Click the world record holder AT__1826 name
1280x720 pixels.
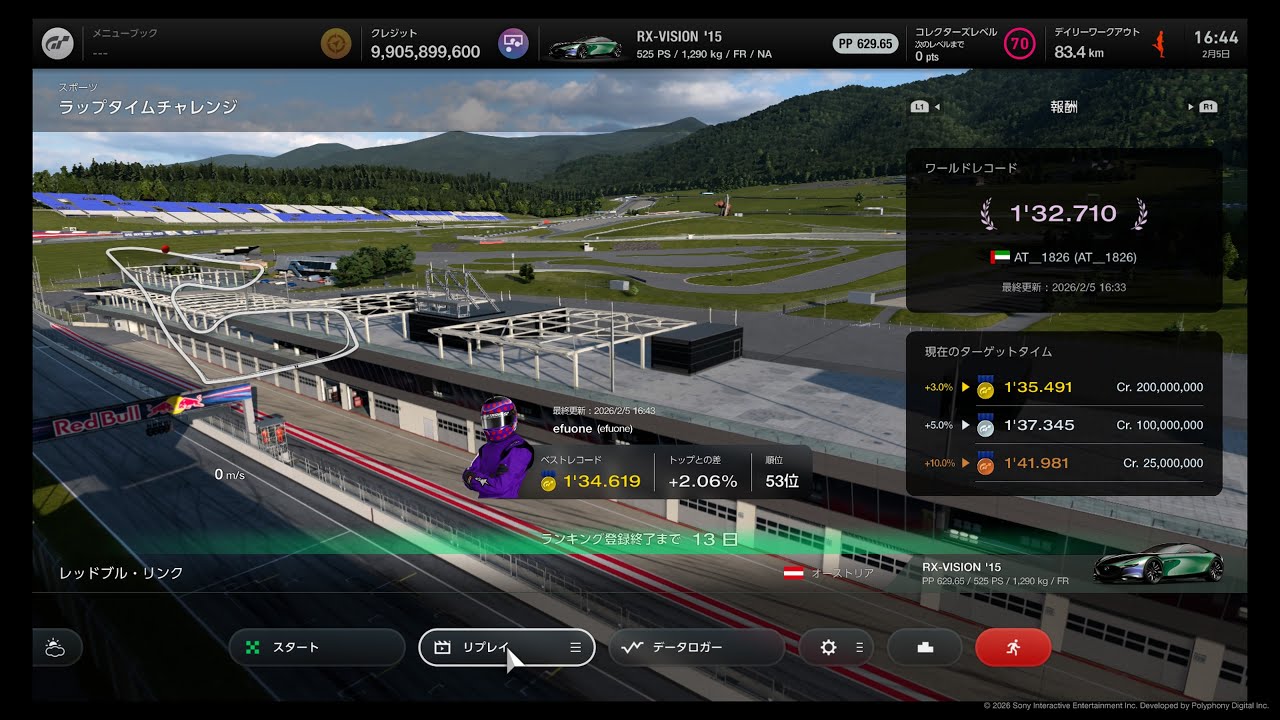click(x=1075, y=257)
